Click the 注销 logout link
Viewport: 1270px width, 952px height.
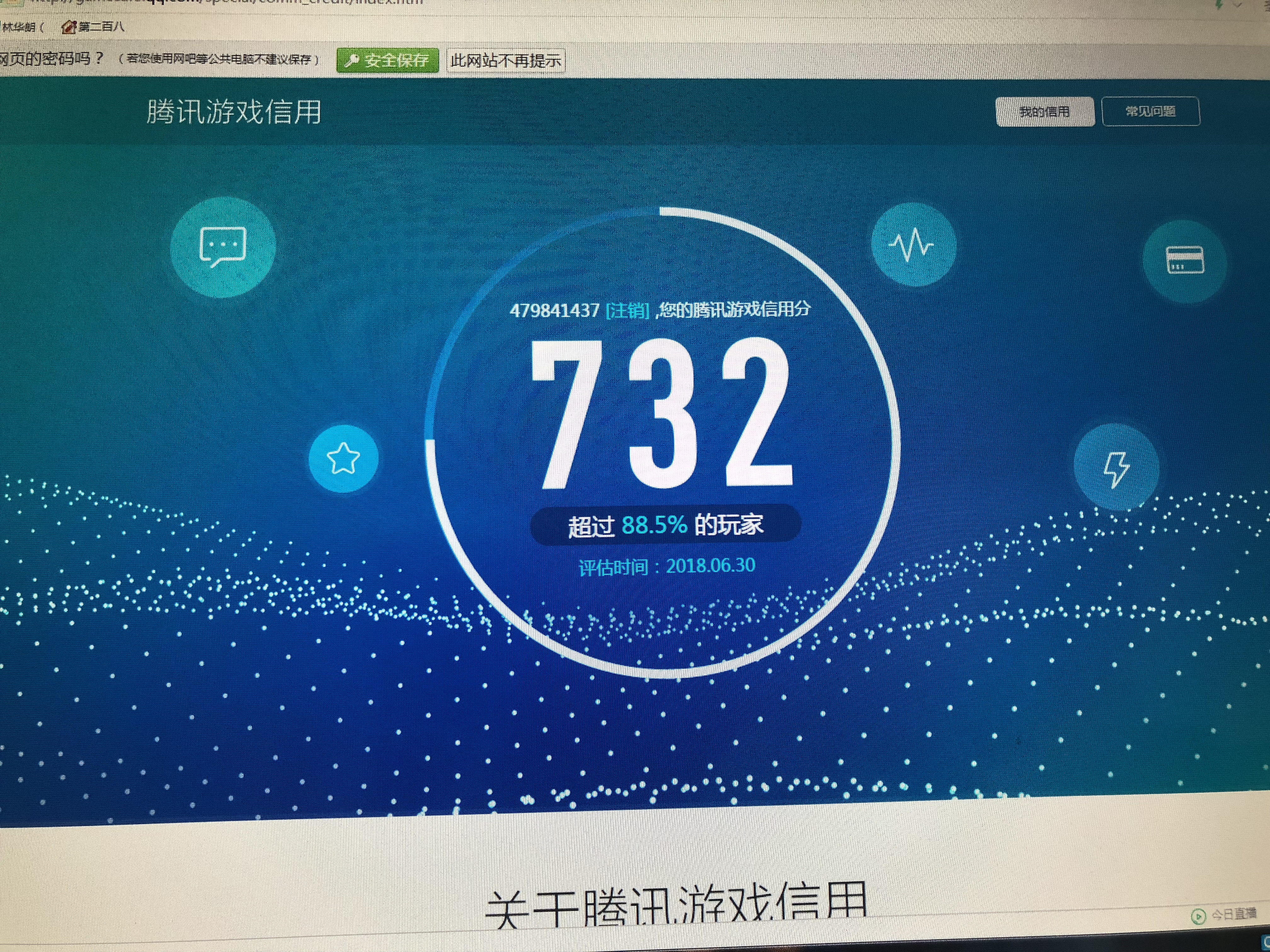pos(627,310)
